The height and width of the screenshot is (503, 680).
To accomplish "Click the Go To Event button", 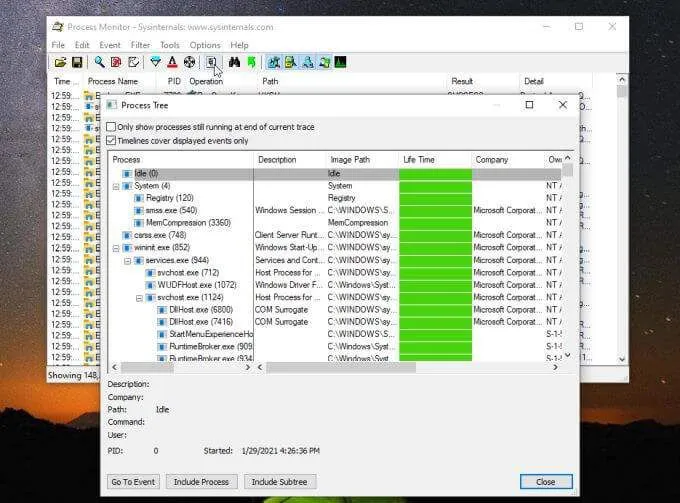I will point(133,482).
